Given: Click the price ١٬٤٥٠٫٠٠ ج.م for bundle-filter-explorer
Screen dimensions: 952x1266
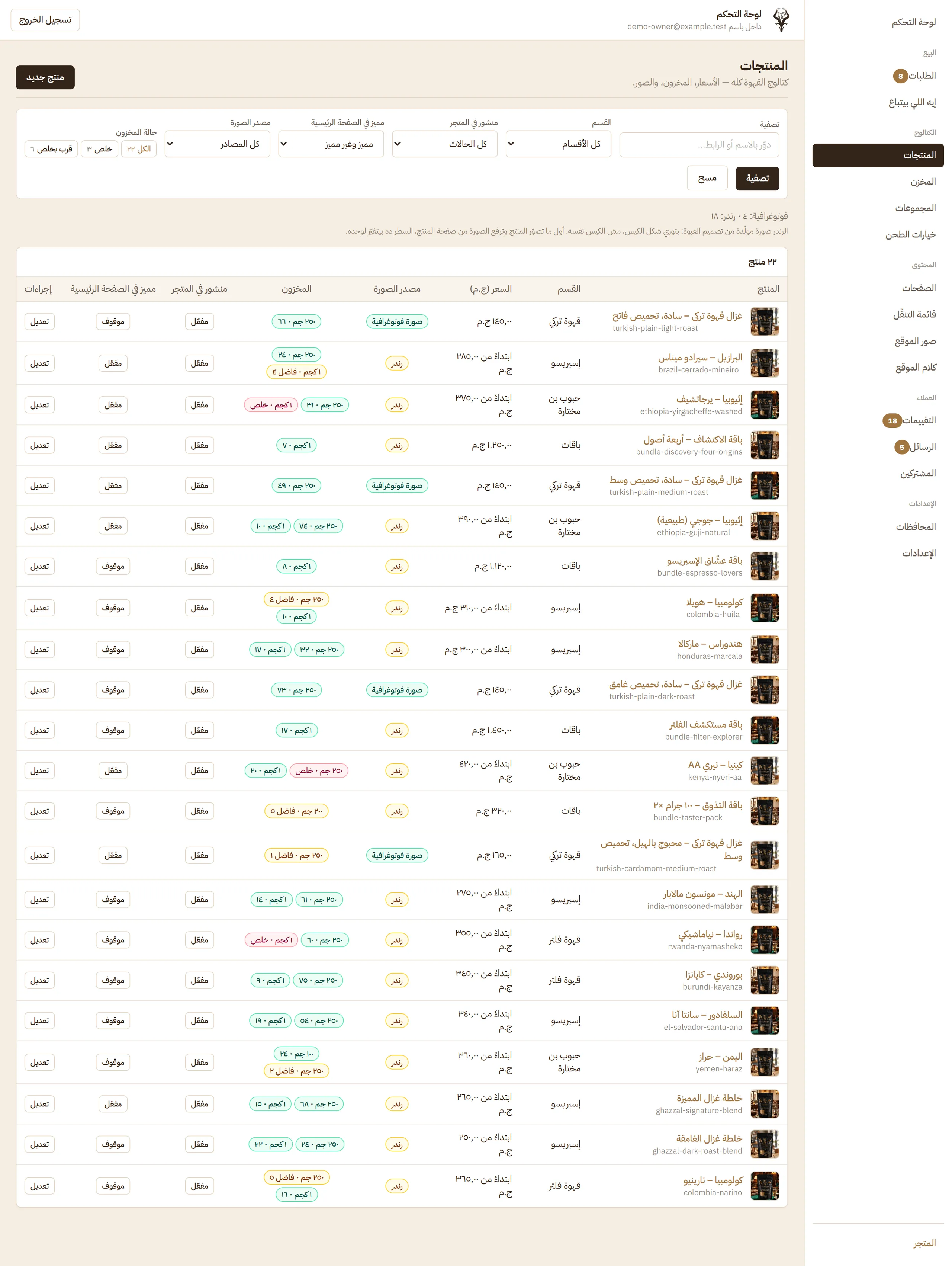Looking at the screenshot, I should click(x=492, y=730).
